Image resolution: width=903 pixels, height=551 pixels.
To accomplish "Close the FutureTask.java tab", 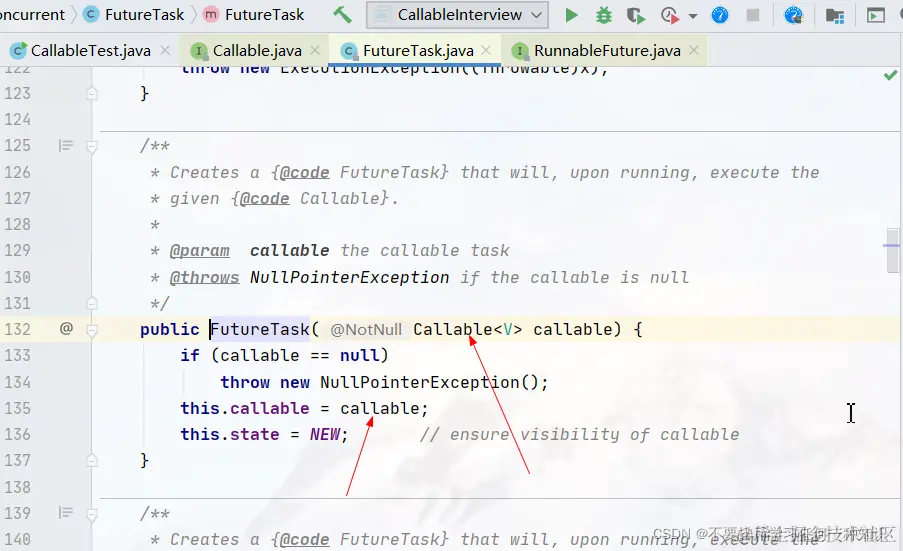I will 486,50.
